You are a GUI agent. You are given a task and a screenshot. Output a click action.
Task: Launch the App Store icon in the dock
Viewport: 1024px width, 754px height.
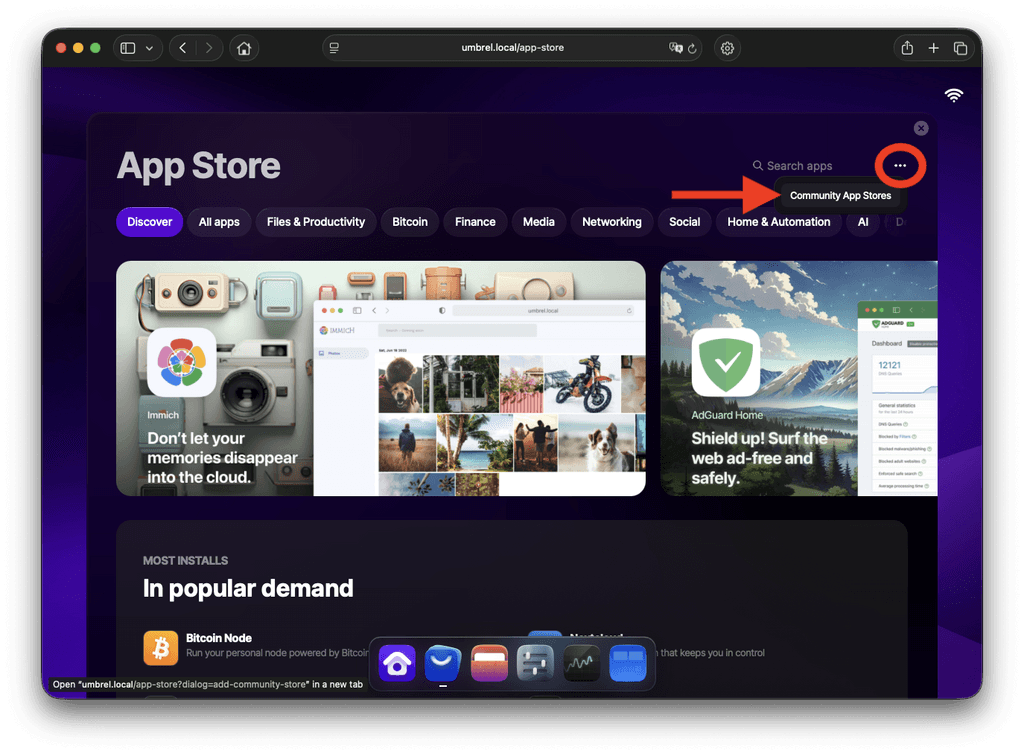point(443,663)
